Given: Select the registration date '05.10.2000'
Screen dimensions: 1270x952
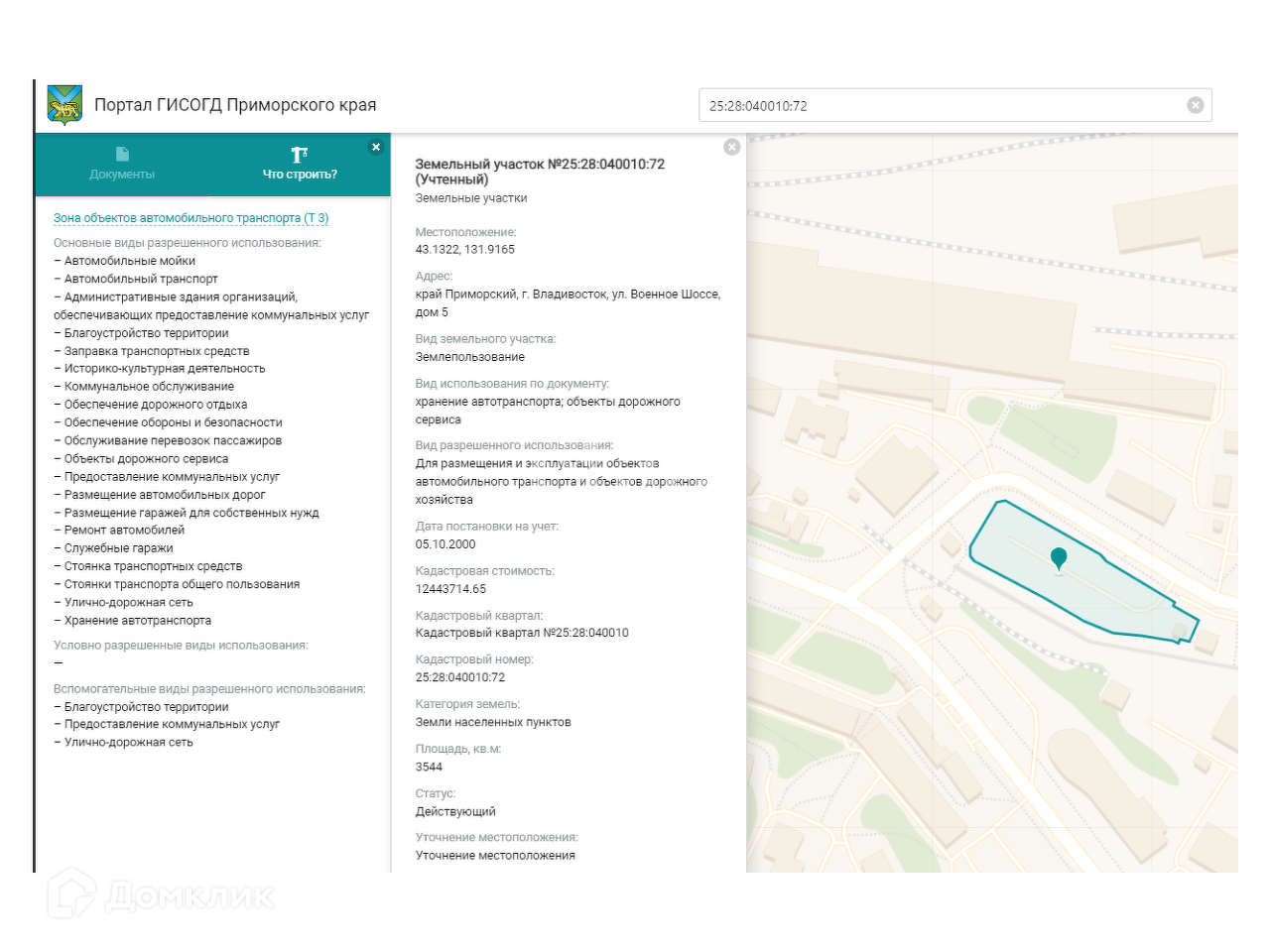Looking at the screenshot, I should coord(445,544).
